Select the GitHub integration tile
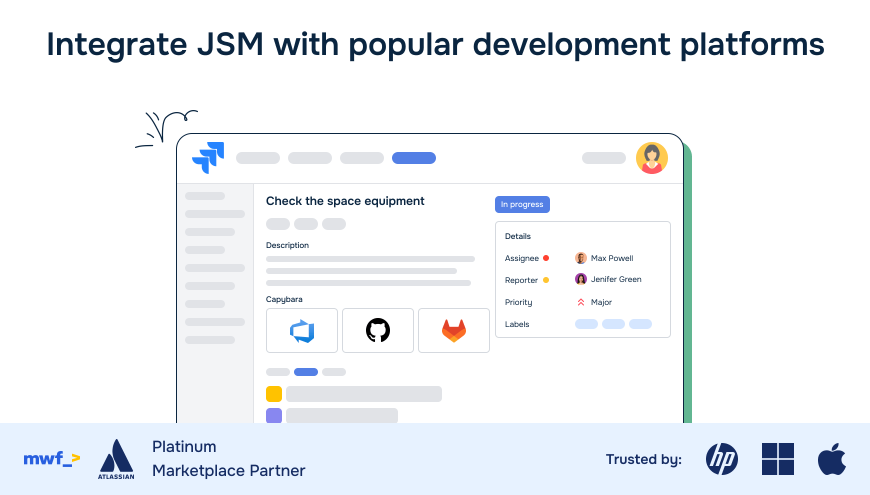The image size is (870, 495). 378,330
